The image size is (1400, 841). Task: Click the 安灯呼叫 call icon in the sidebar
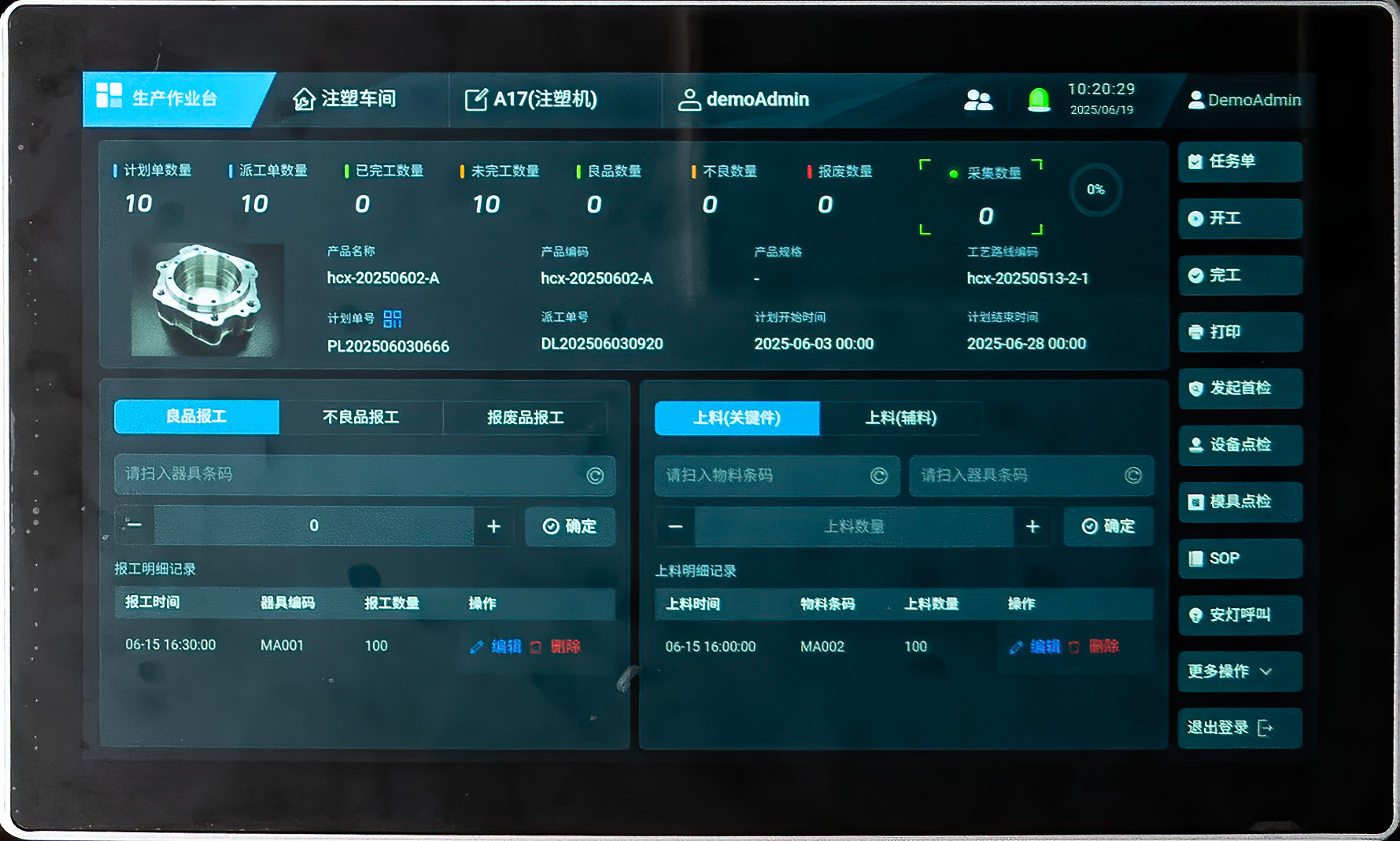click(1195, 615)
